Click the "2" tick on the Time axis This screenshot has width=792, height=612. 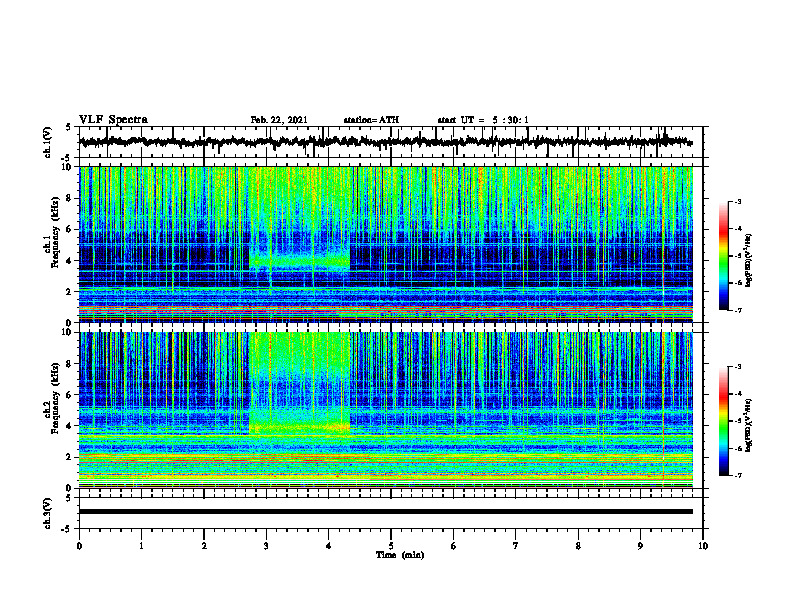tap(204, 546)
